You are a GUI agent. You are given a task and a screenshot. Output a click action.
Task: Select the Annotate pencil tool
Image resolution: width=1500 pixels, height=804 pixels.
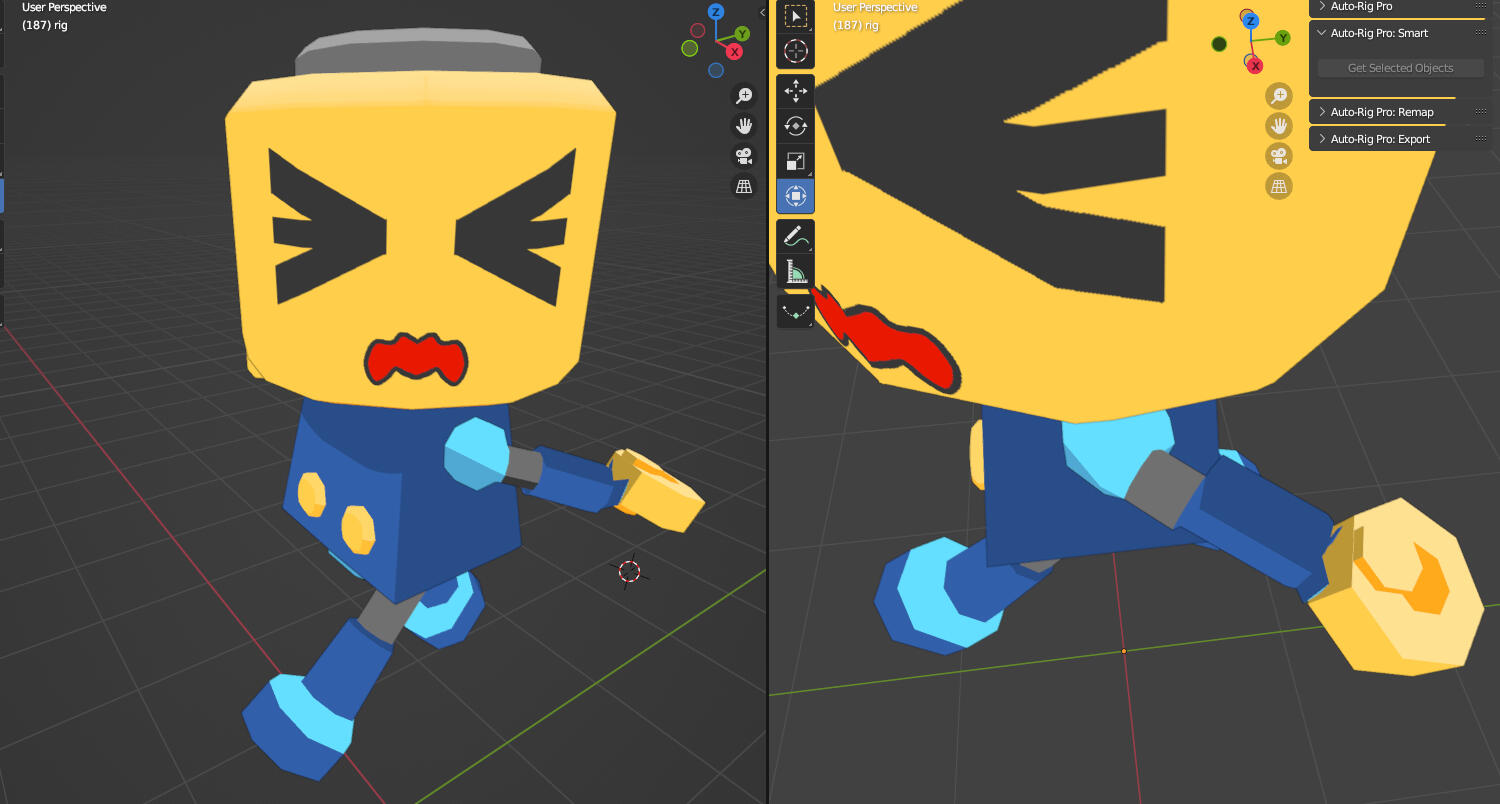[795, 237]
